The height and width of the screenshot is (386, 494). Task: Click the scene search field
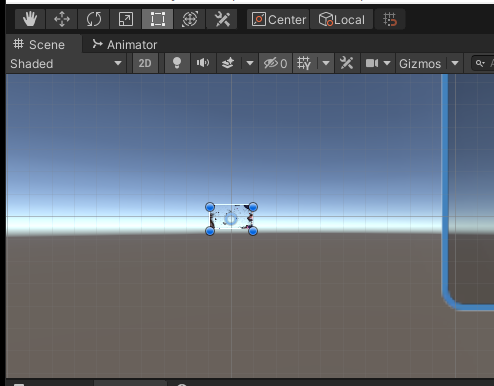click(483, 63)
